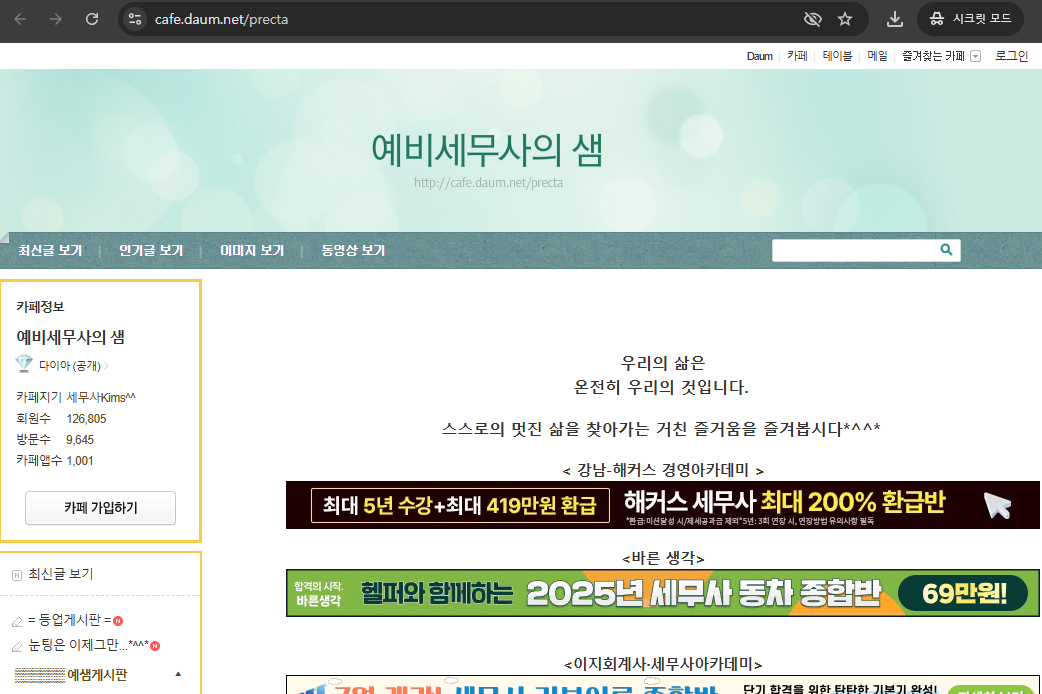The width and height of the screenshot is (1042, 694).
Task: Switch to the 인기글 보기 tab
Action: click(149, 250)
